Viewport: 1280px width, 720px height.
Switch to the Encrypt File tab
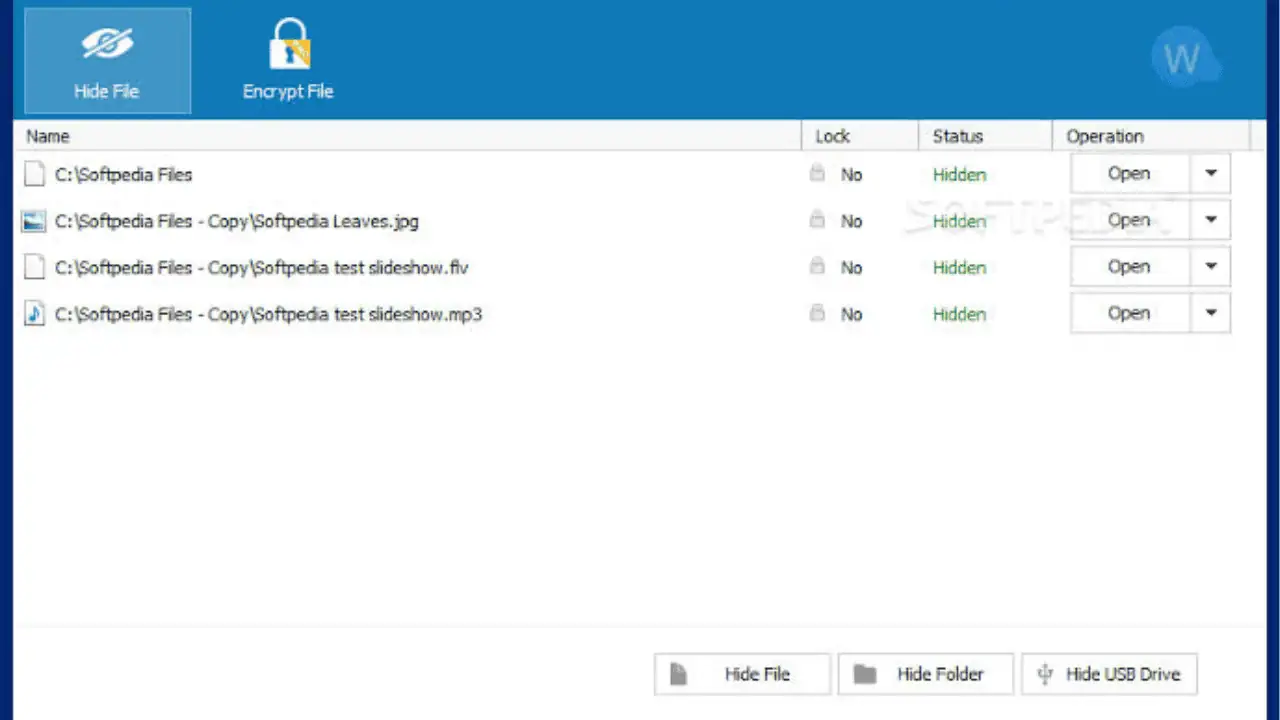(288, 60)
